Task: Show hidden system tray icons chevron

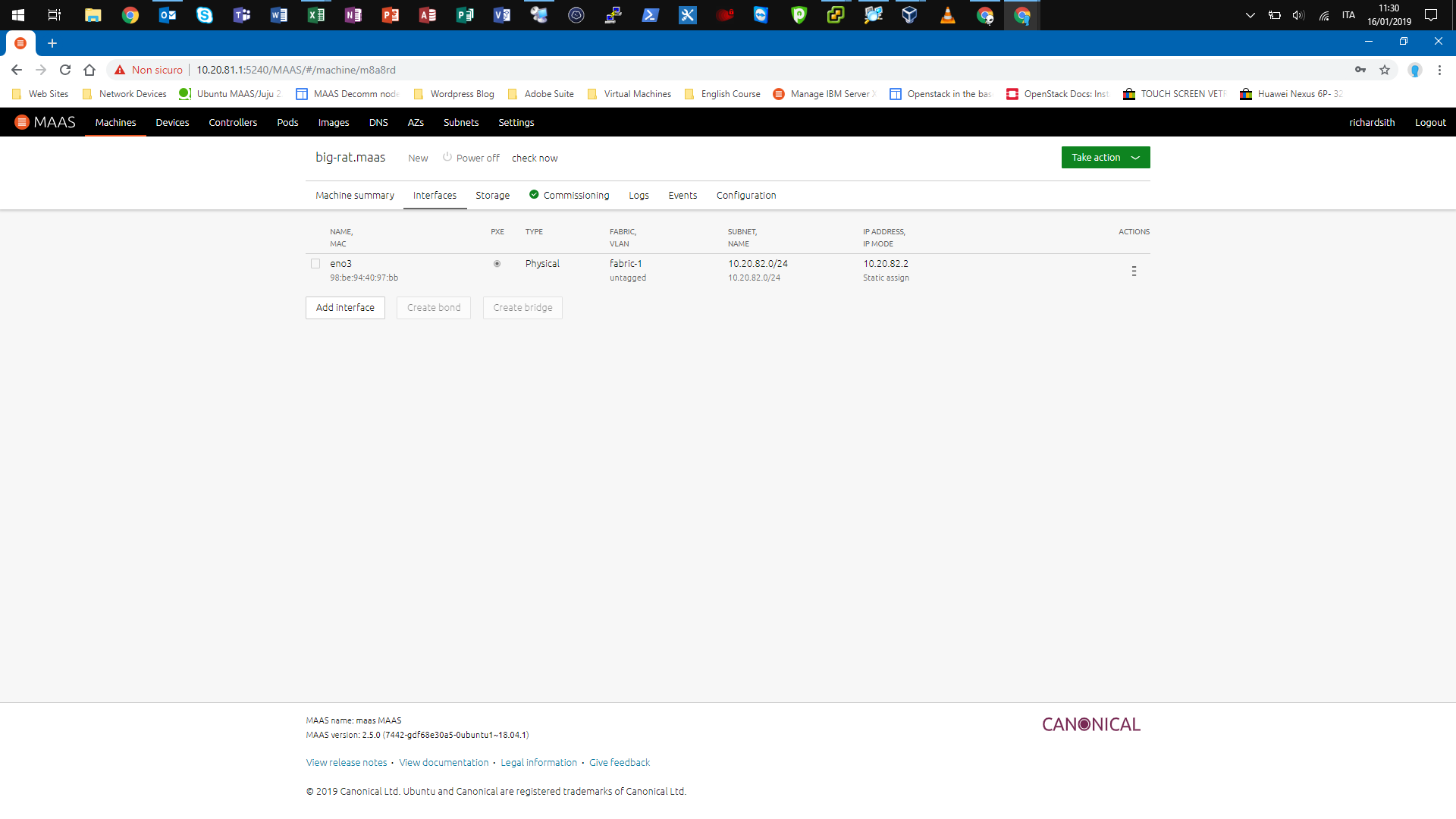Action: tap(1250, 15)
